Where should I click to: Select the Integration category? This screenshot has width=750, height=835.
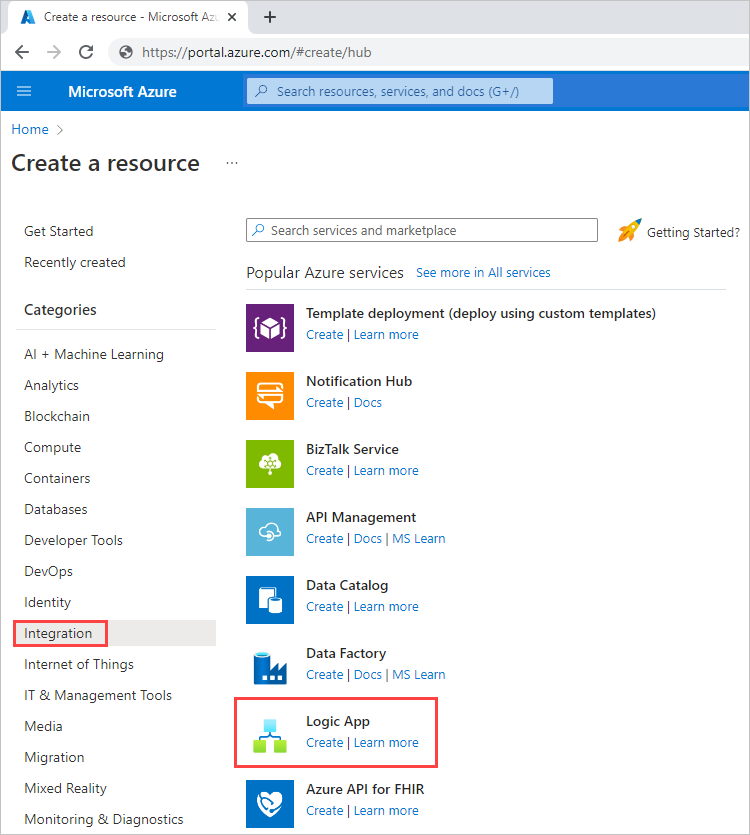coord(58,633)
